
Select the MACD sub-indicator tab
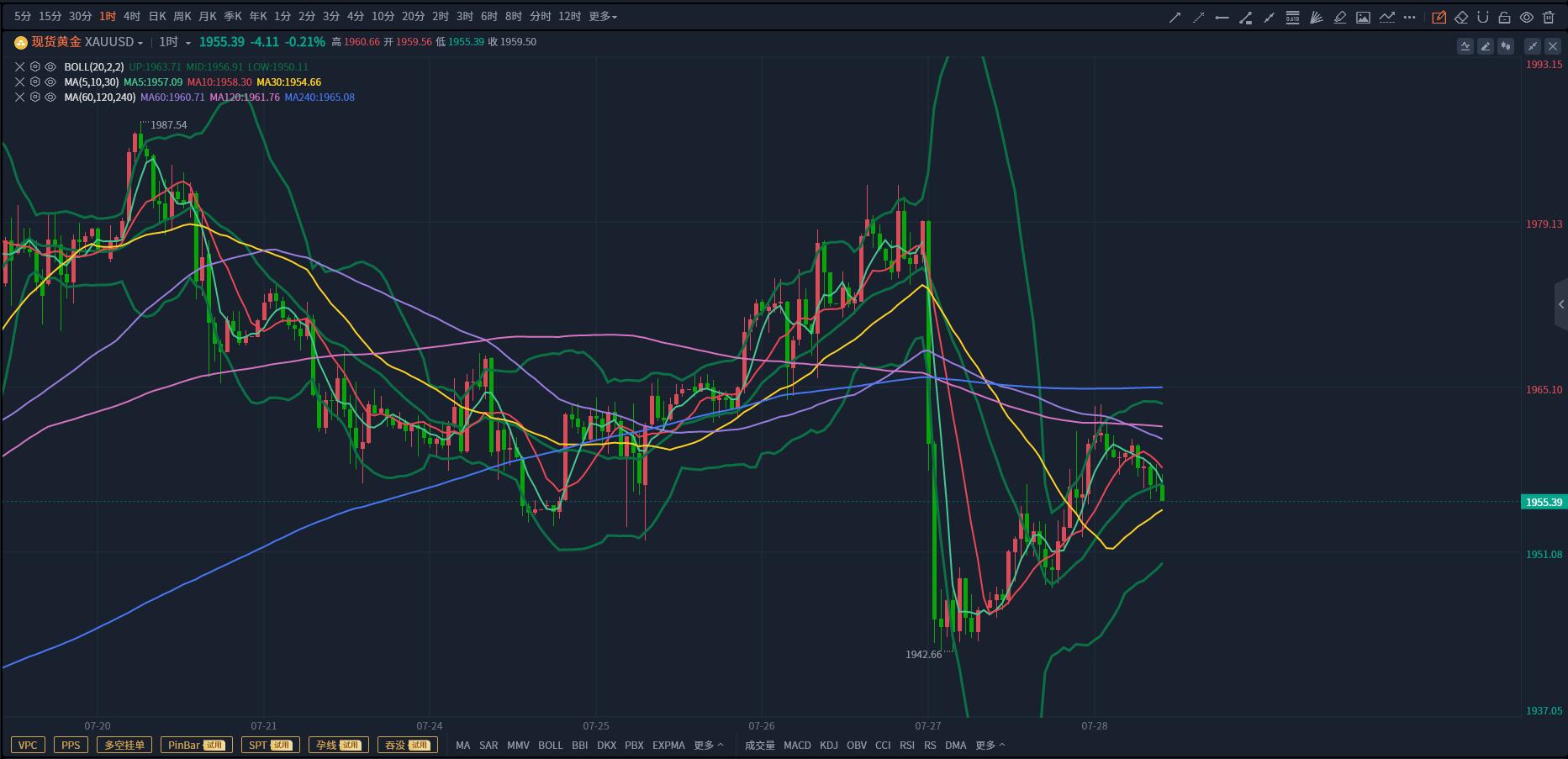click(797, 745)
